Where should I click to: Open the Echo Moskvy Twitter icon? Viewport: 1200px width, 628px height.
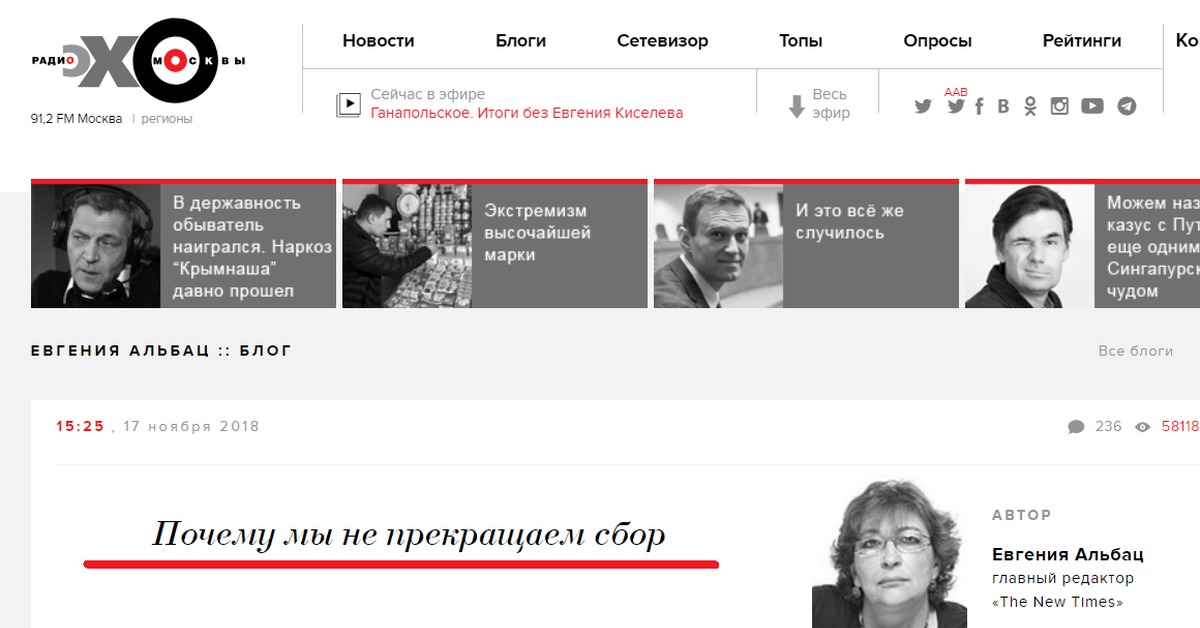(x=923, y=106)
